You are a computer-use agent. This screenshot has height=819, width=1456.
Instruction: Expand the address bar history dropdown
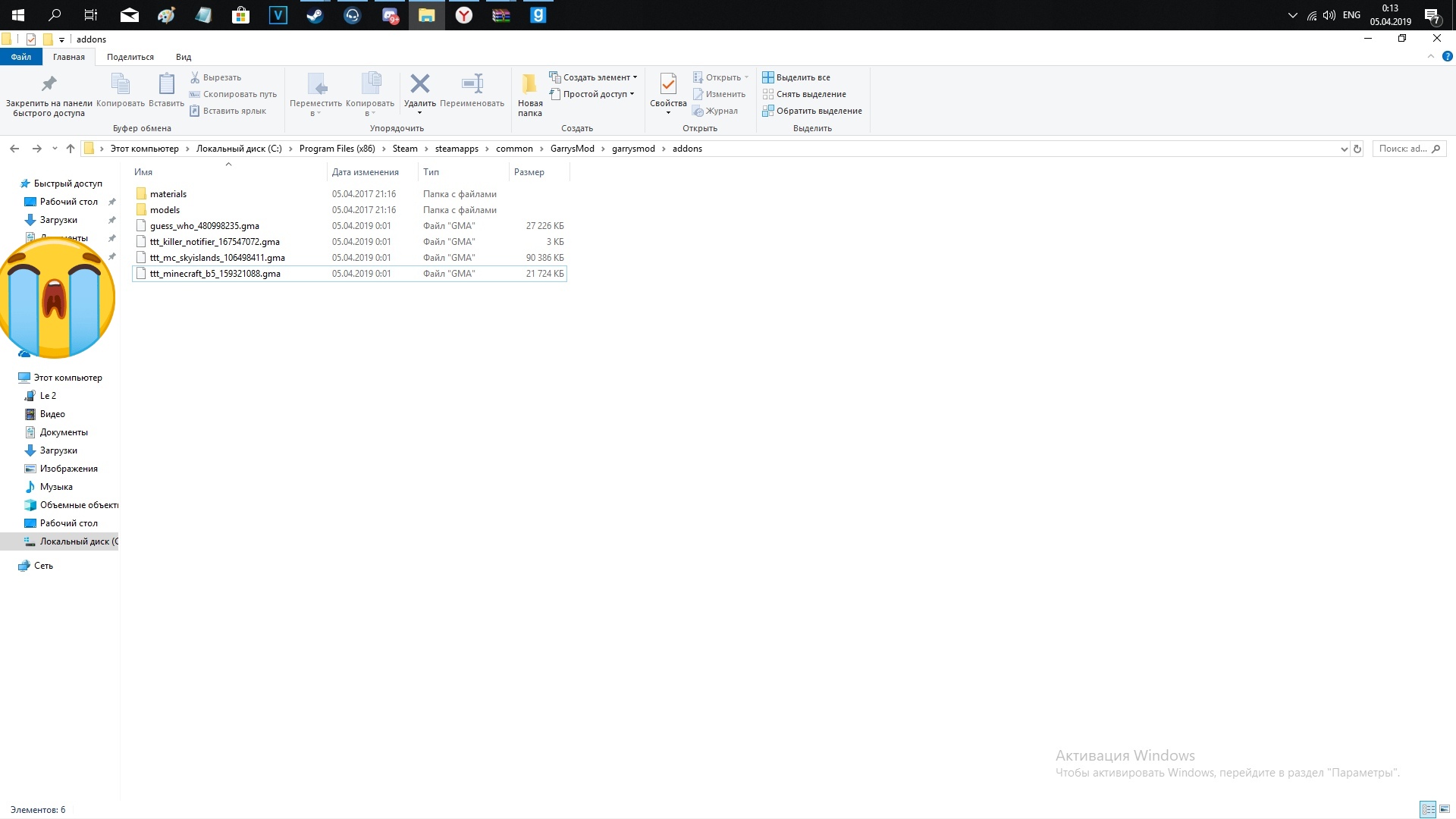click(1344, 149)
